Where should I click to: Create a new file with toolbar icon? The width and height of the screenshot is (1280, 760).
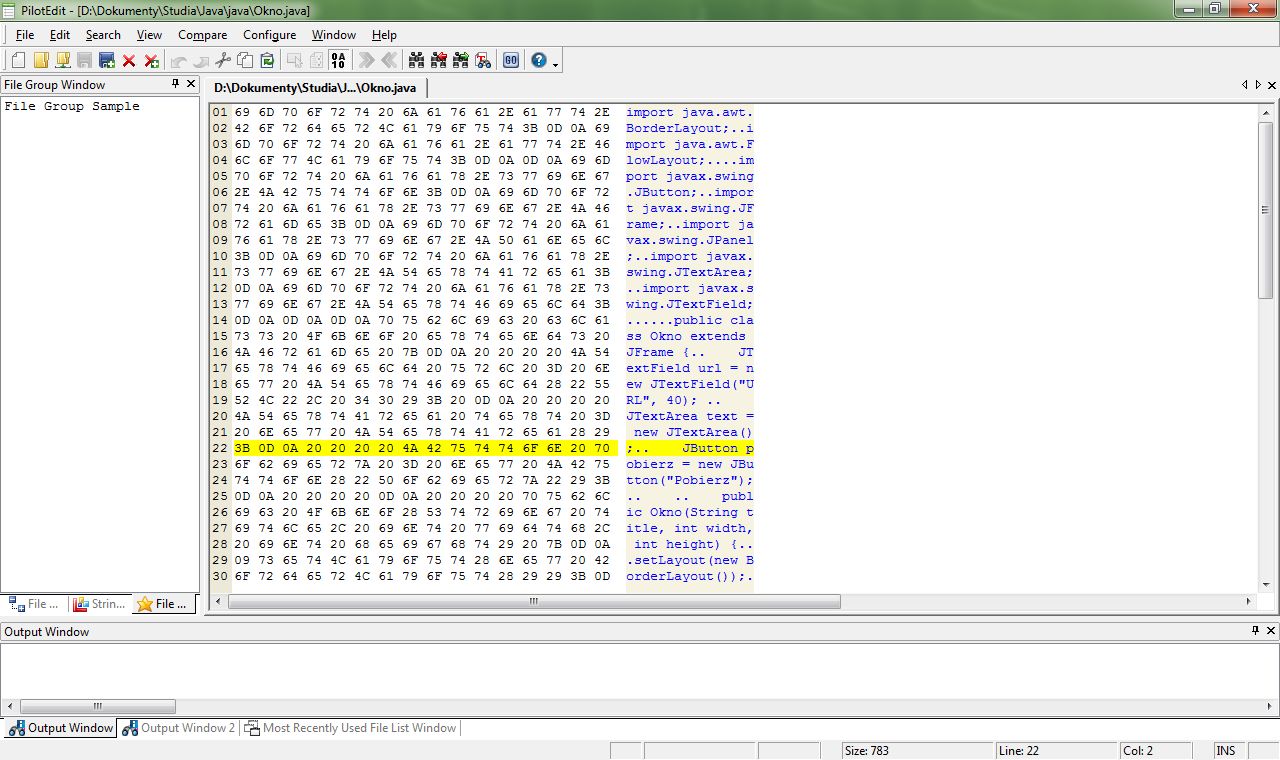[x=19, y=61]
